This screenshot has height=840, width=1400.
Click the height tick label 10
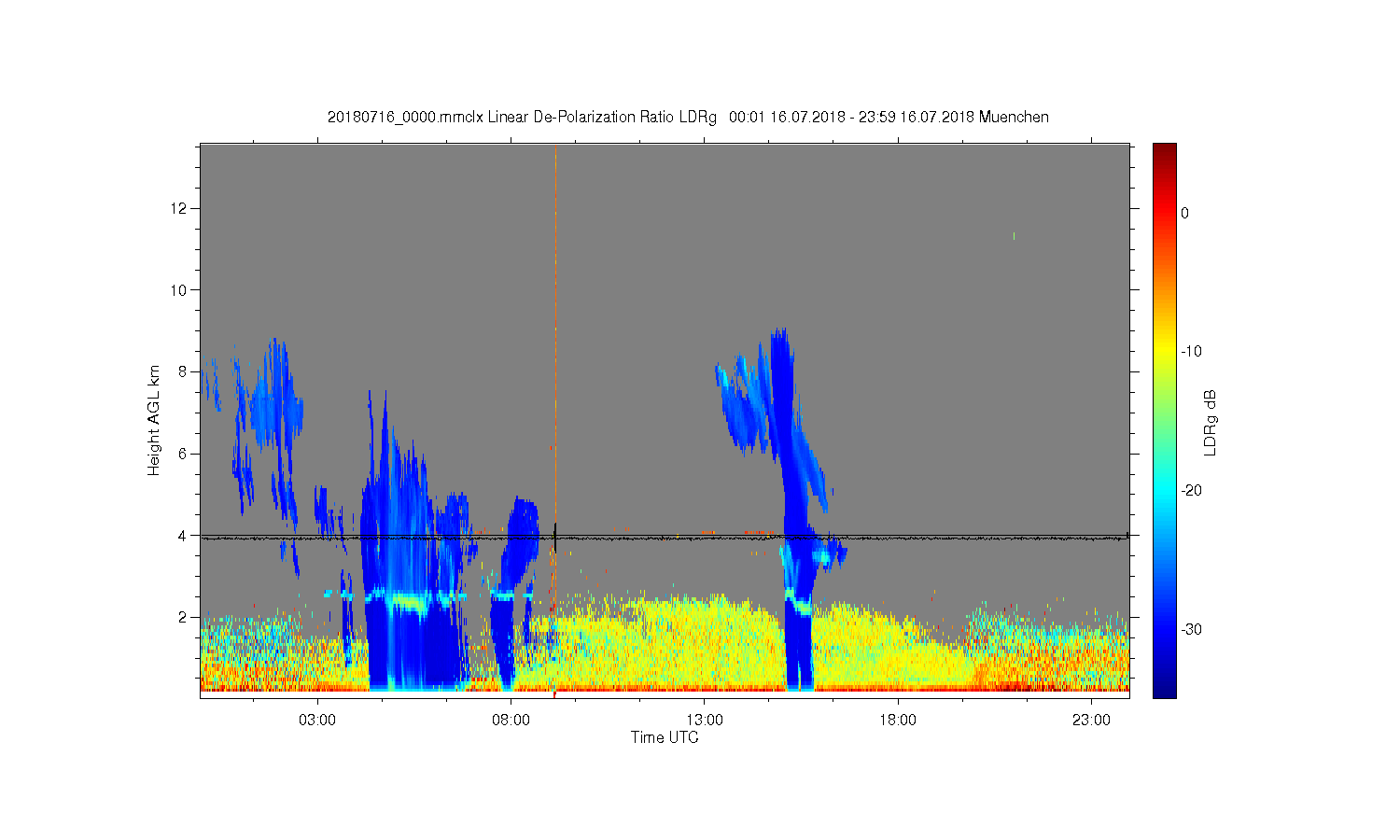pyautogui.click(x=179, y=289)
